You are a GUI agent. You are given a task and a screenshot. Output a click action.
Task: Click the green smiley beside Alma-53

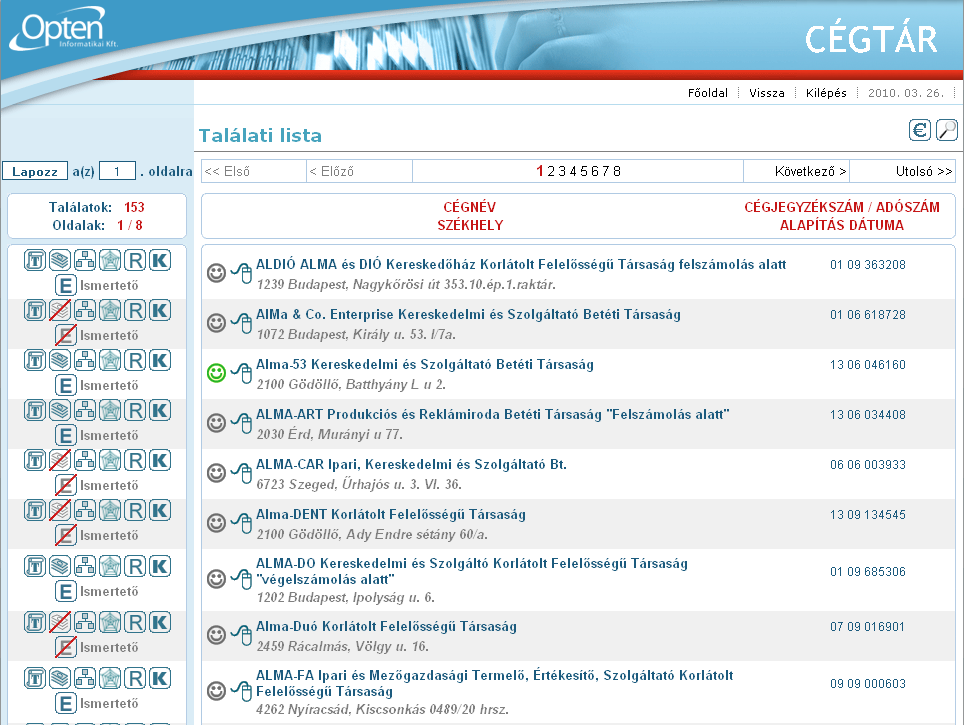tap(216, 373)
